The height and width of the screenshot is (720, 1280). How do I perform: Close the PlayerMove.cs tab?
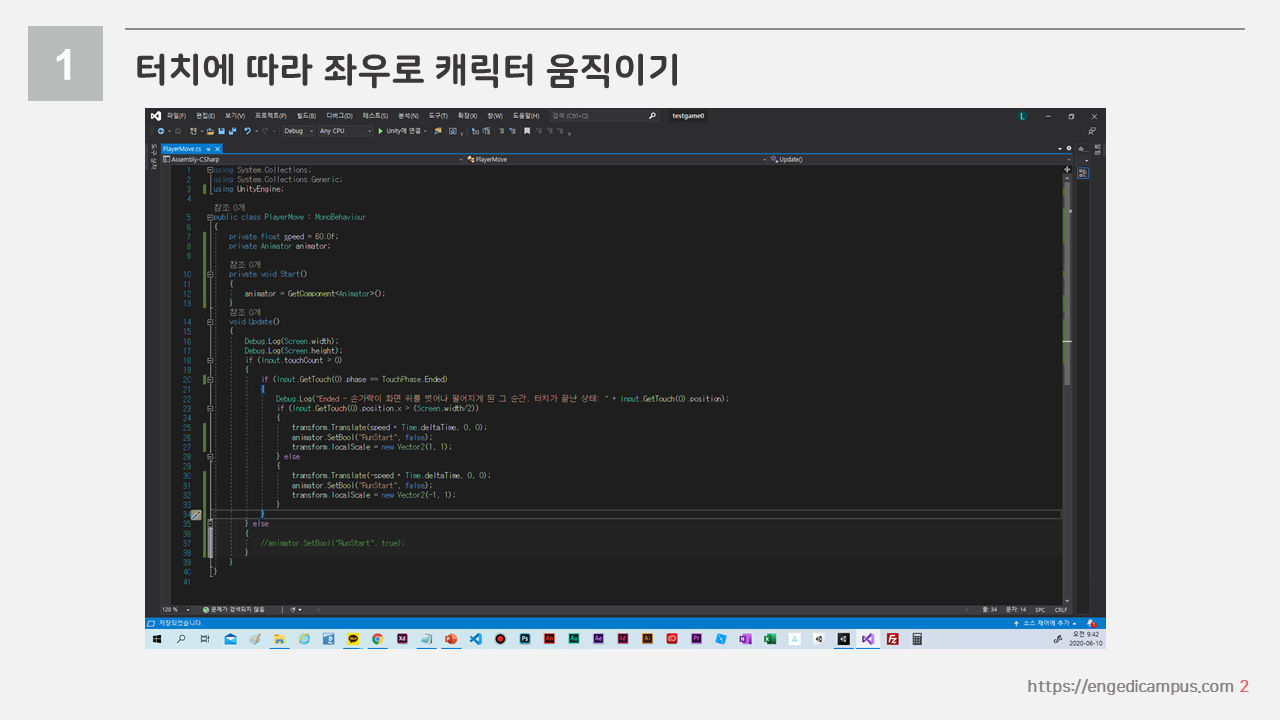tap(218, 149)
